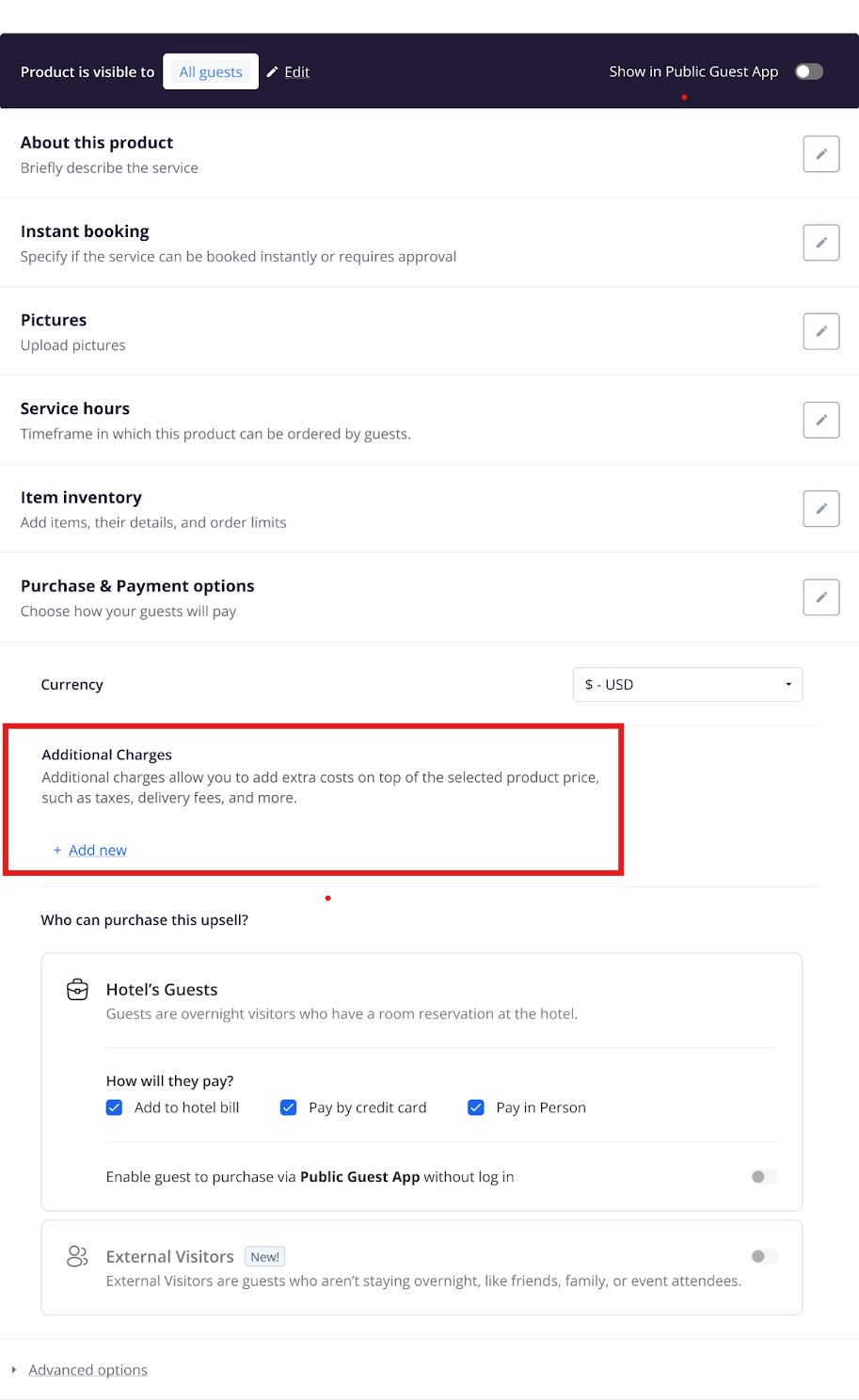Select the All guests visibility chip
The image size is (859, 1400).
tap(211, 72)
